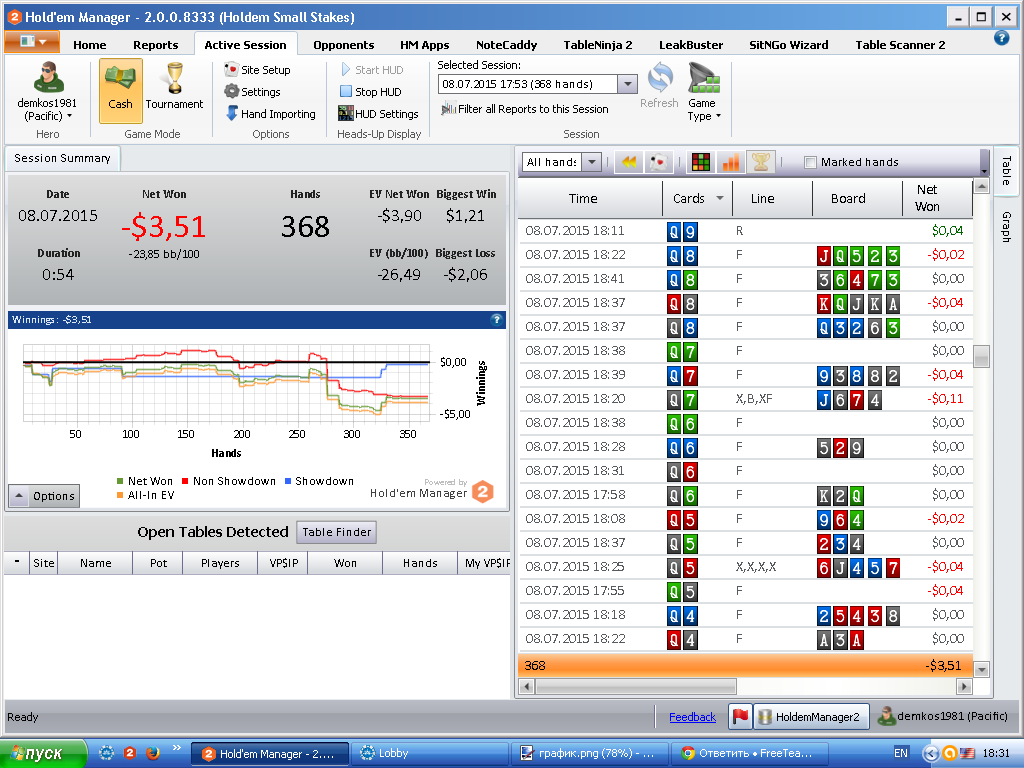Open the график.png taskbar window
Screen dimensions: 1024x768
tap(590, 754)
